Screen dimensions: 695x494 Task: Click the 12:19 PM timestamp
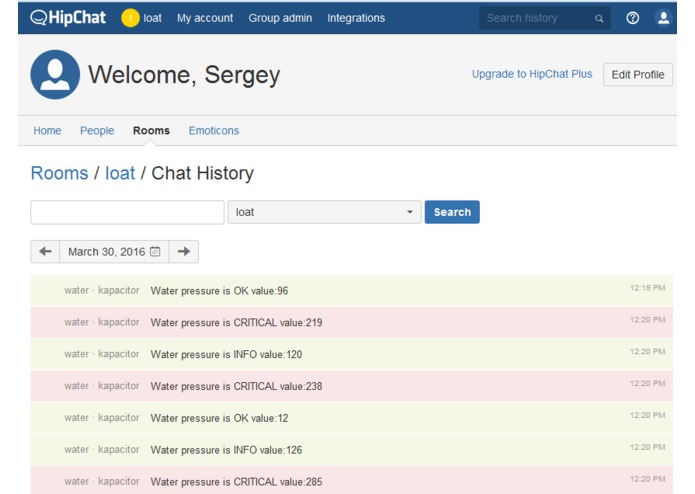pos(648,288)
